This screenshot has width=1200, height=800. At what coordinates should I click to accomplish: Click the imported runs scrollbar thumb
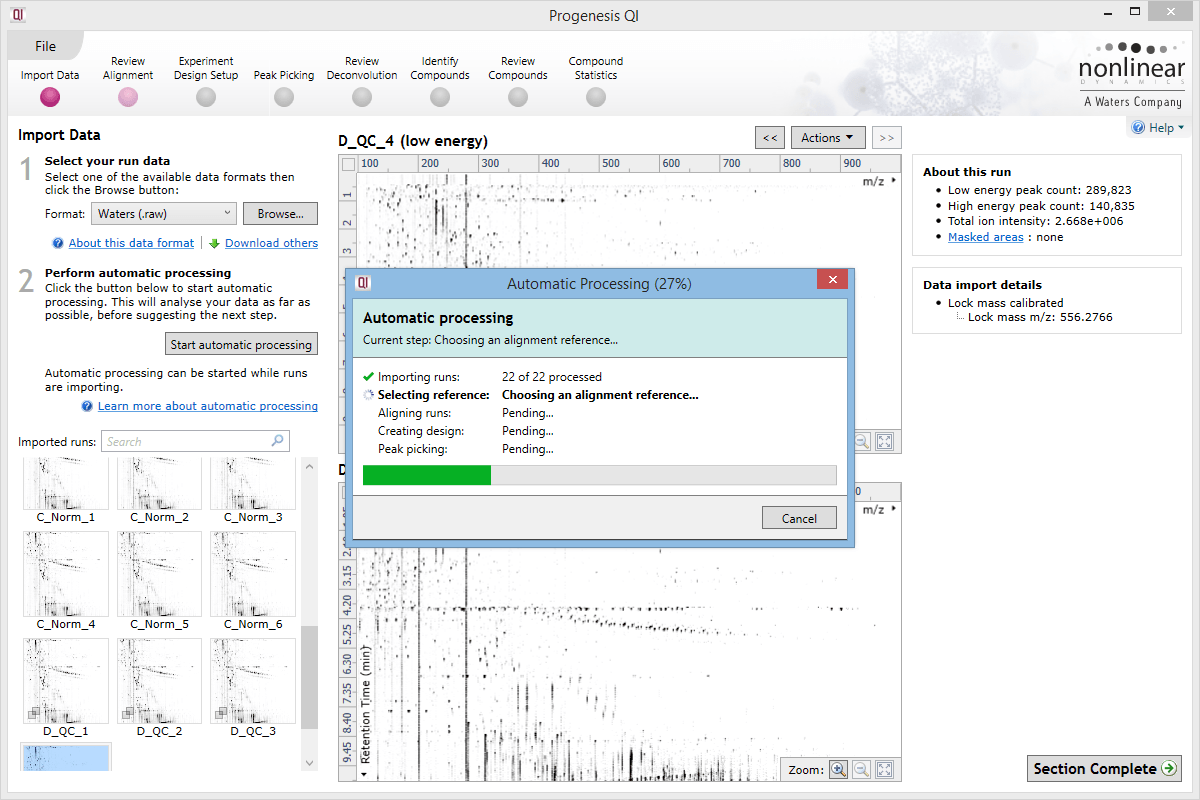pos(309,677)
